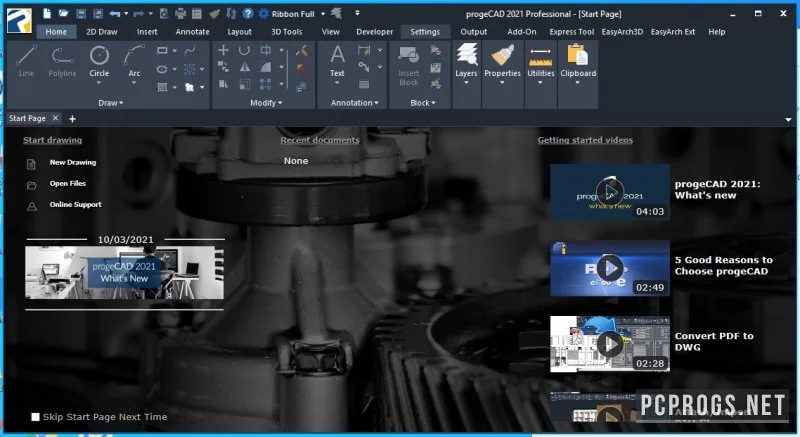Activate the Move tool in Modify panel
Viewport: 800px width, 437px height.
223,50
